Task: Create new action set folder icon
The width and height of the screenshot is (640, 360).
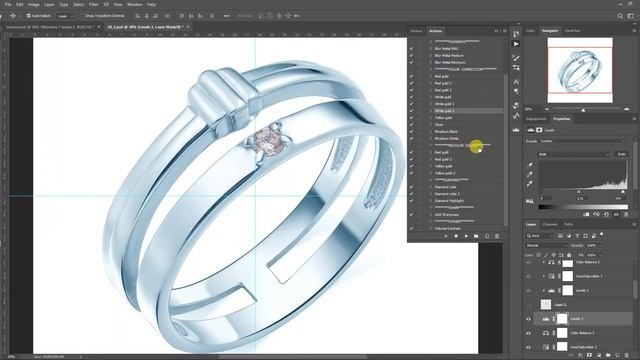Action: pyautogui.click(x=476, y=236)
